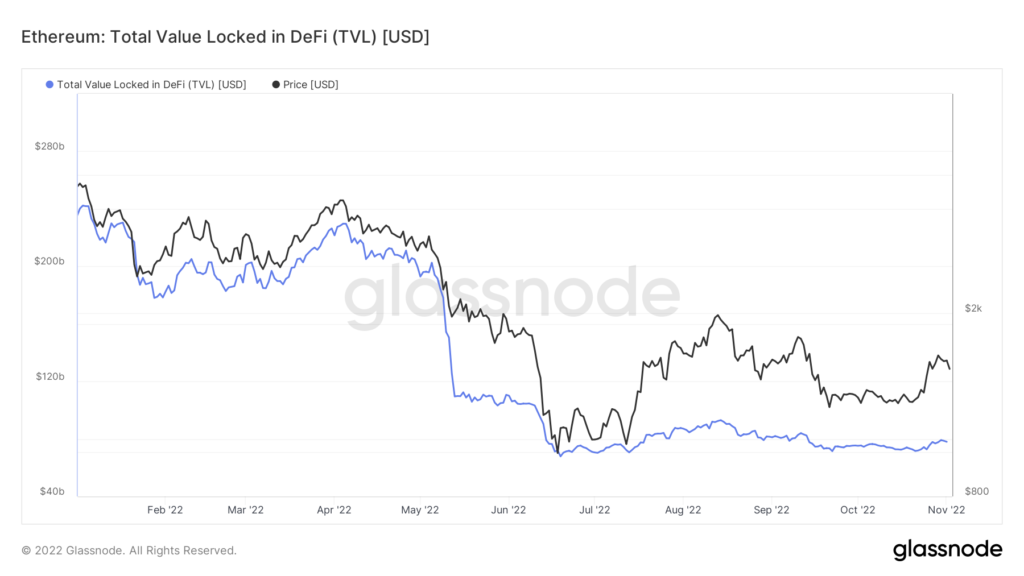Screen dimensions: 1024x576
Task: Click the glassnode watermark in chart center
Action: pyautogui.click(x=512, y=297)
